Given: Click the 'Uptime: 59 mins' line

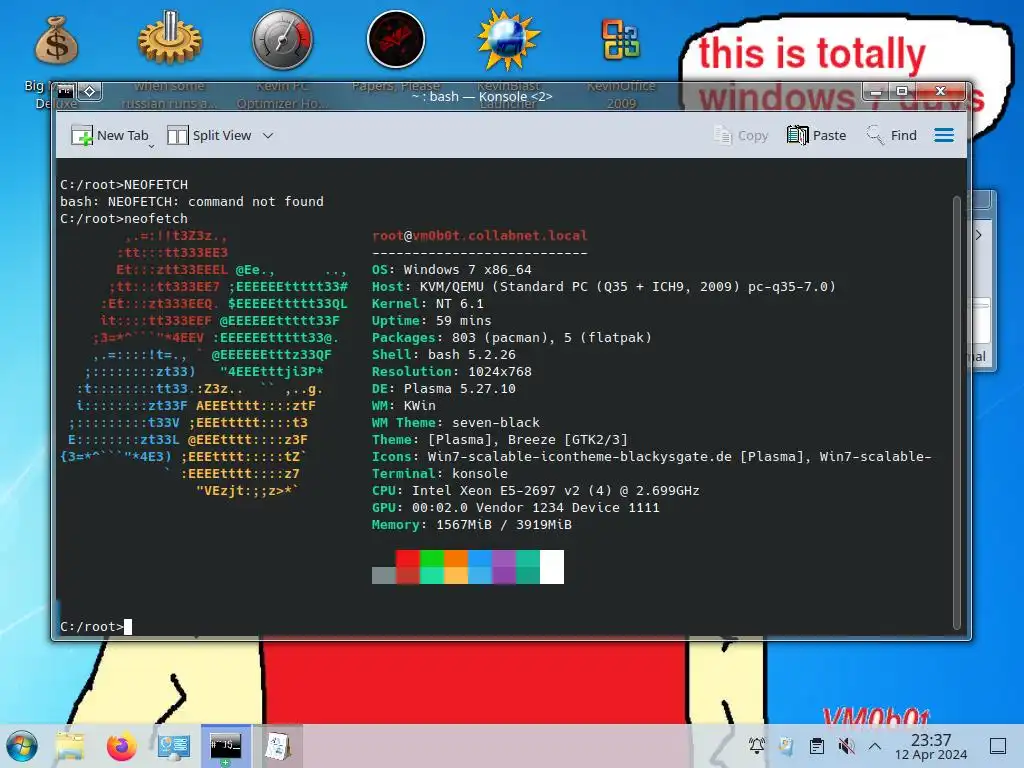Looking at the screenshot, I should (x=432, y=321).
